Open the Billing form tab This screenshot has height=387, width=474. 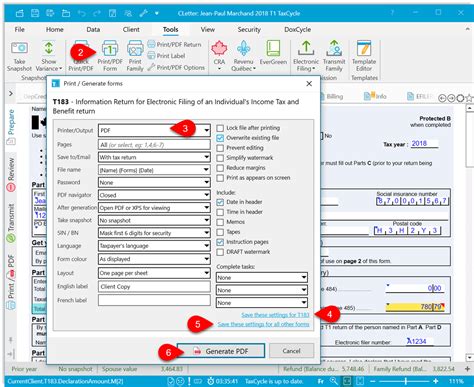click(332, 97)
